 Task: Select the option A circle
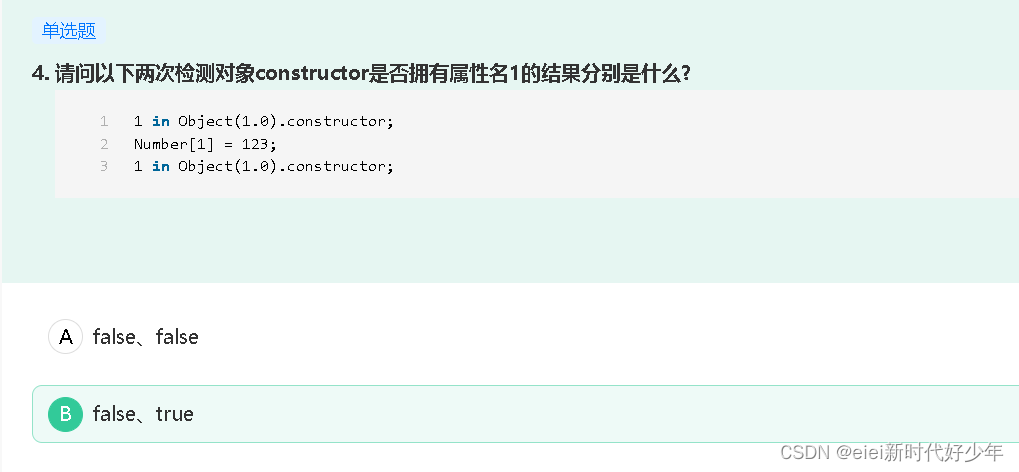[65, 337]
